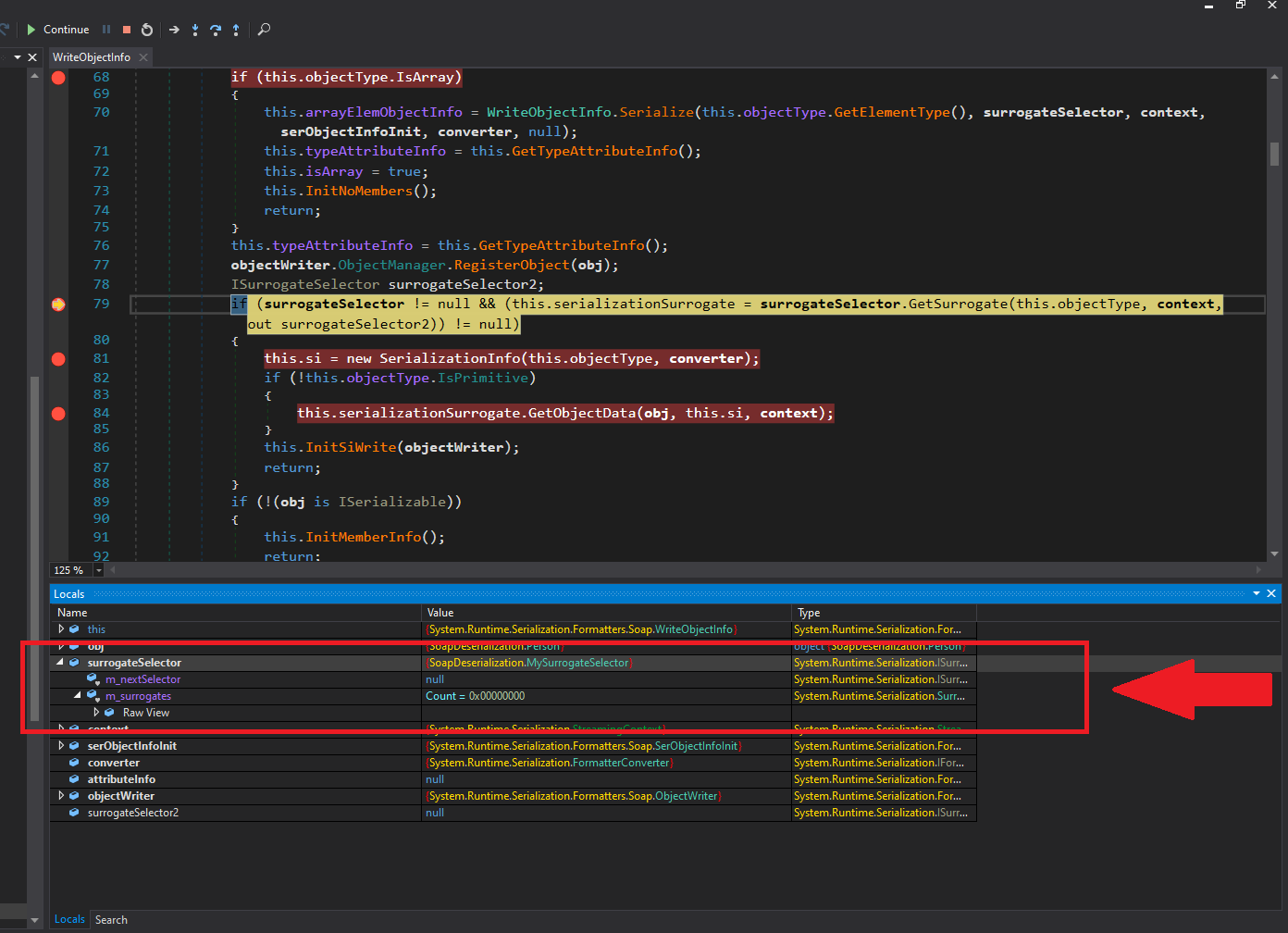This screenshot has width=1288, height=933.
Task: Click the variable icon beside serObjectInfoInit
Action: 74,746
